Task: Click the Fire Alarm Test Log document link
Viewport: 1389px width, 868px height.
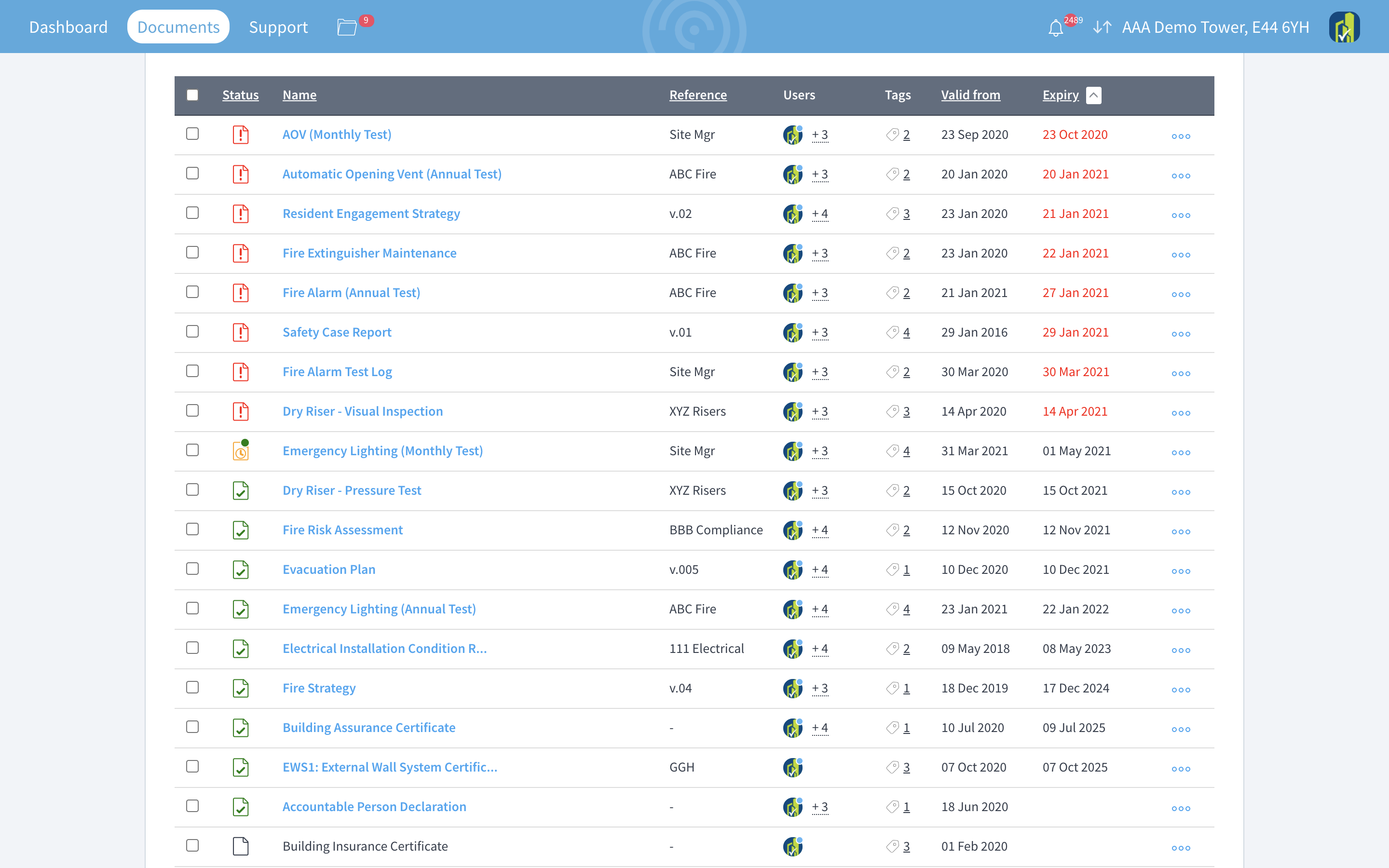Action: (337, 371)
